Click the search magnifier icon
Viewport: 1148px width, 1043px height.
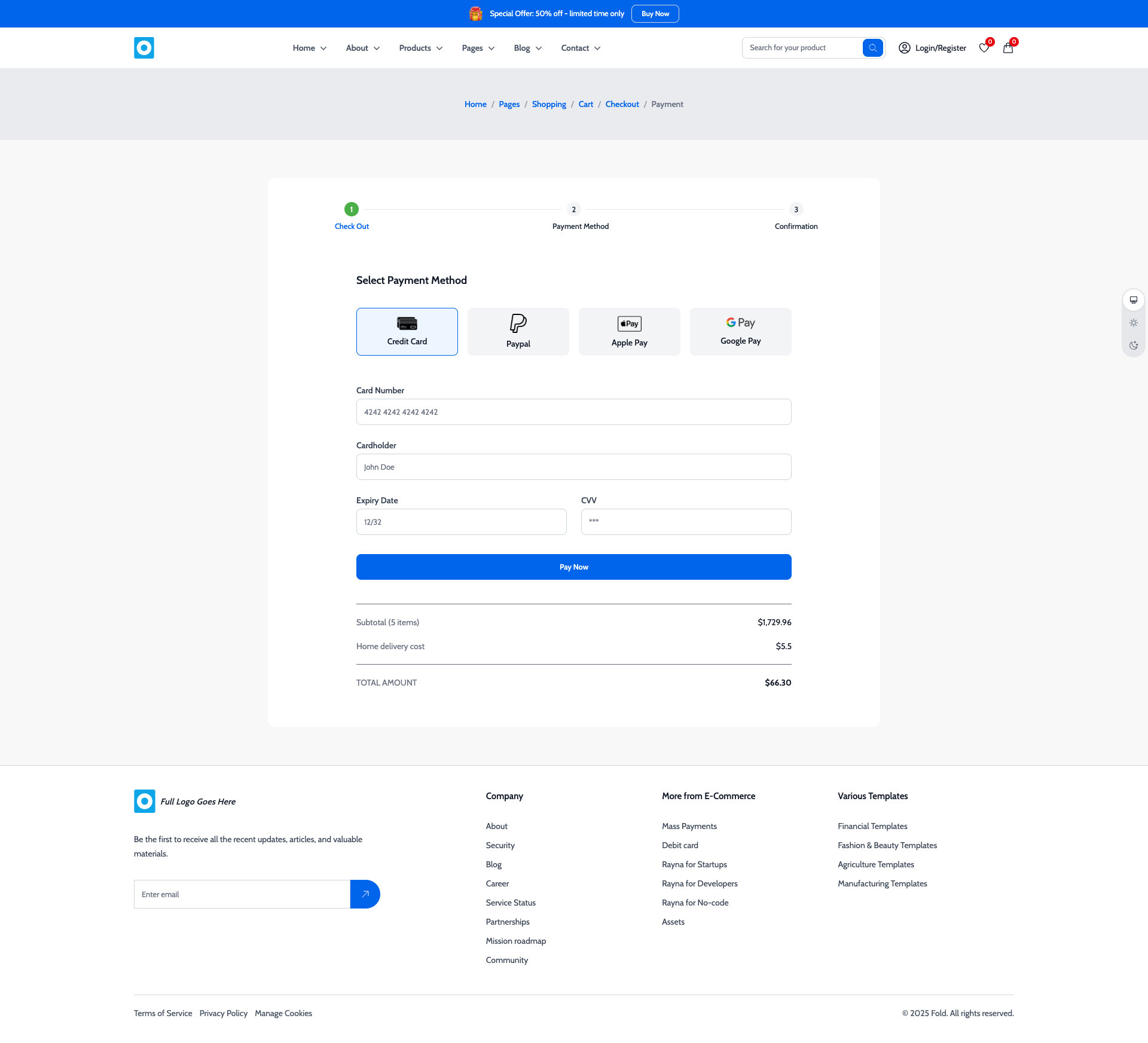pyautogui.click(x=873, y=47)
